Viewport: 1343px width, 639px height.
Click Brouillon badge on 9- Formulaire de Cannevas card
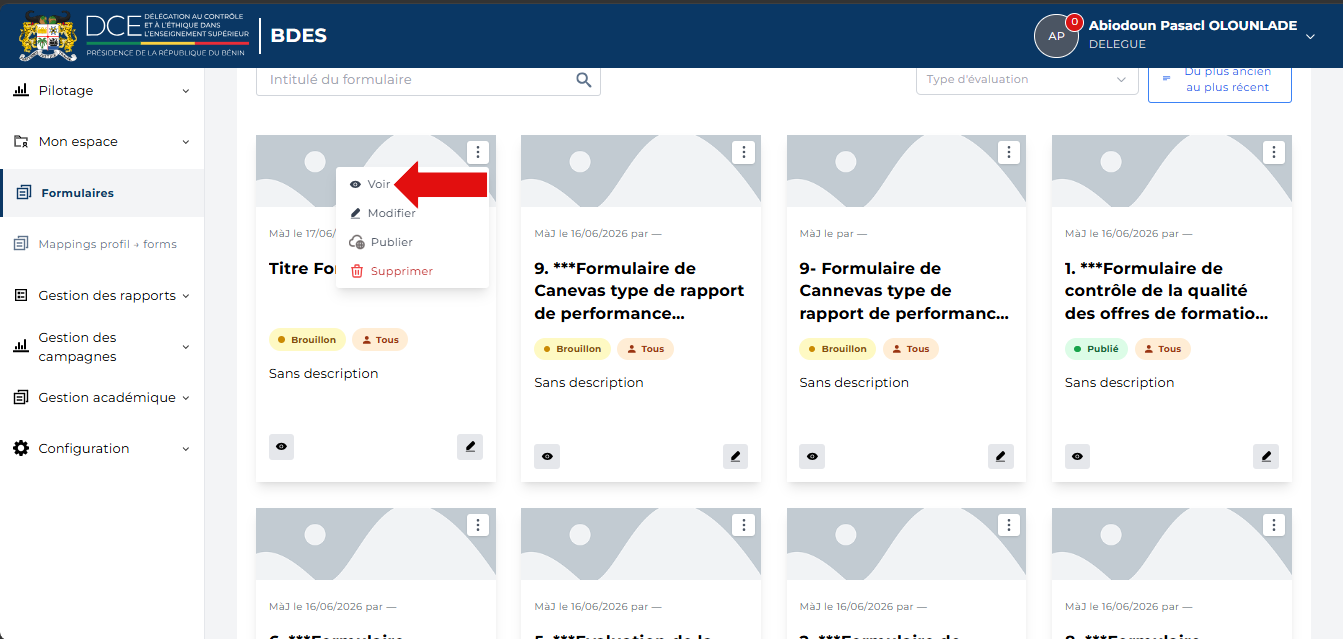click(x=838, y=349)
